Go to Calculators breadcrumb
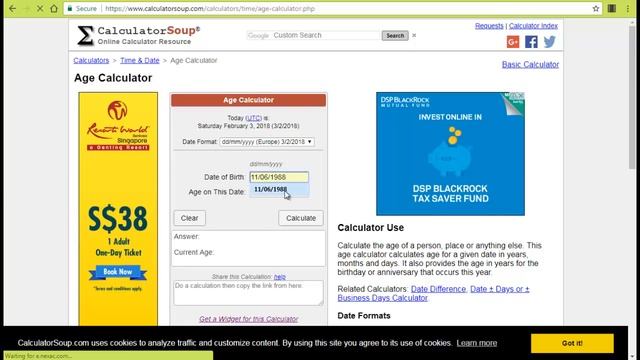Screen dimensions: 640x360 point(91,60)
